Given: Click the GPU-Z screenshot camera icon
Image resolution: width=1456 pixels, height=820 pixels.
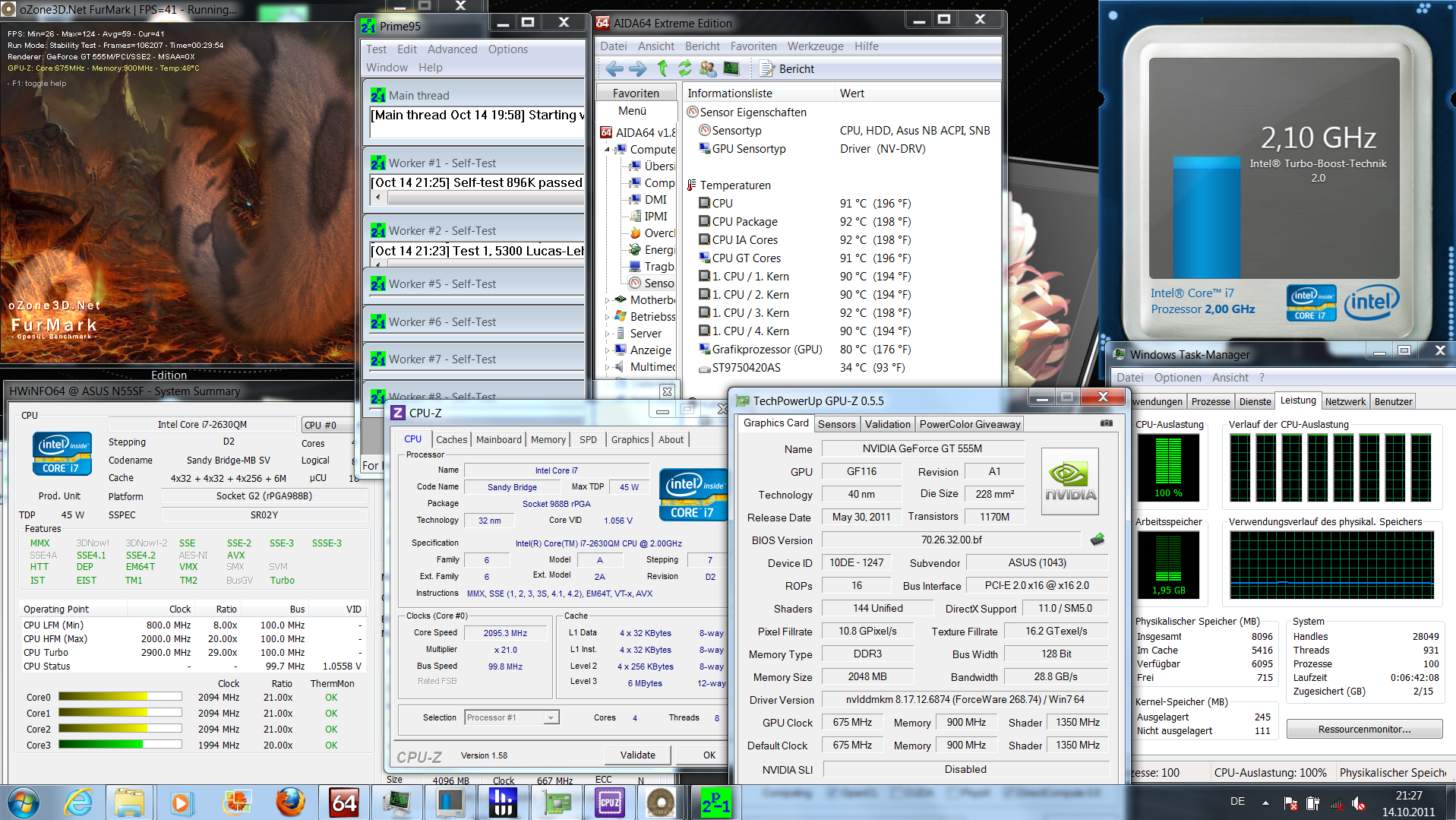Looking at the screenshot, I should tap(1106, 423).
